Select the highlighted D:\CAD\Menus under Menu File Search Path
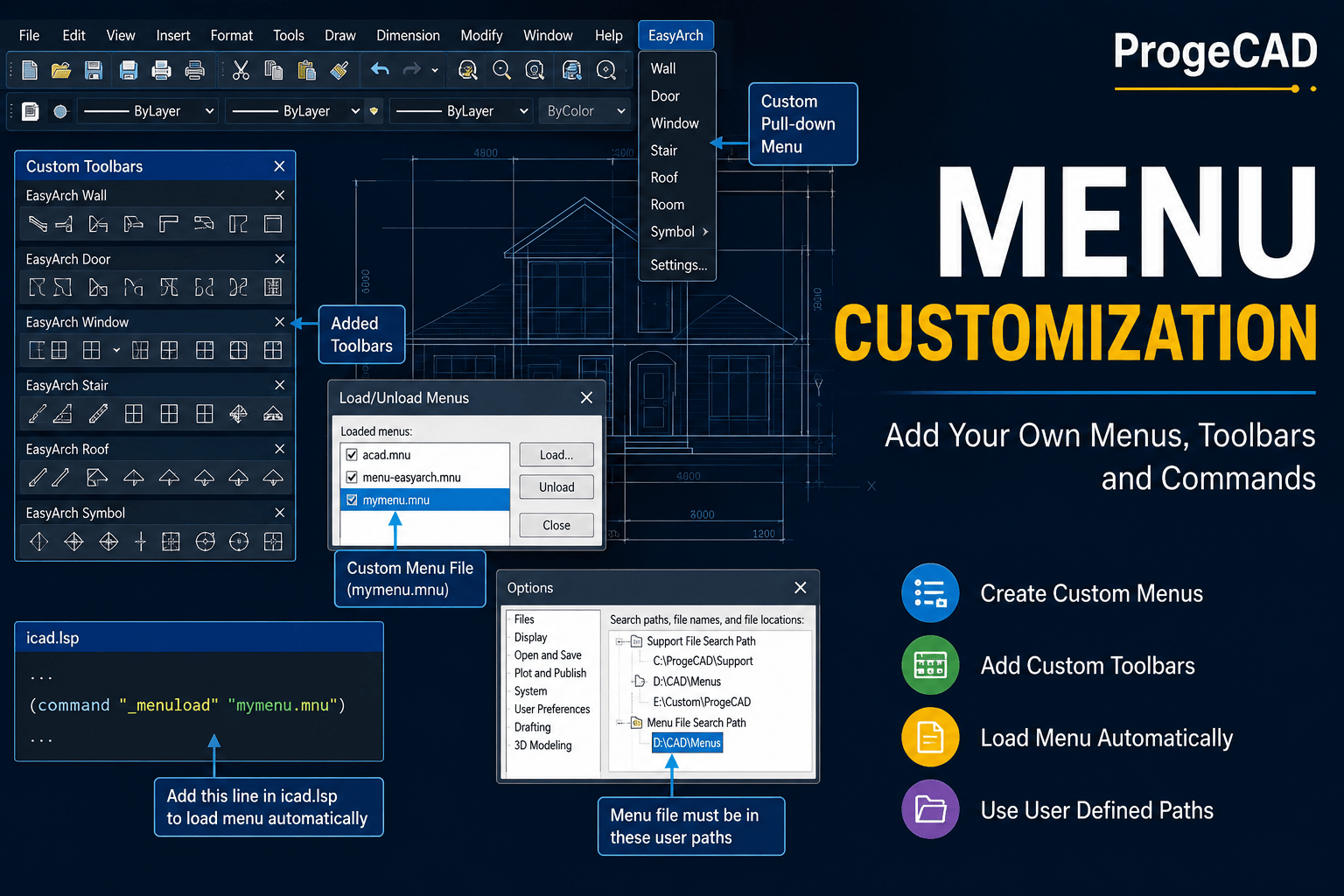Screen dimensions: 1344x896 tap(687, 743)
